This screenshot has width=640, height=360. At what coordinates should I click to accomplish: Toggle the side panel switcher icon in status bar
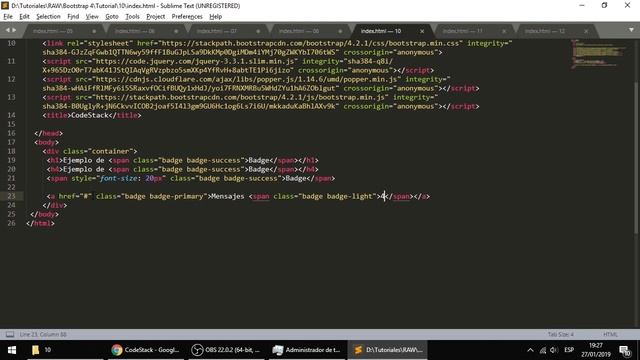(10, 334)
